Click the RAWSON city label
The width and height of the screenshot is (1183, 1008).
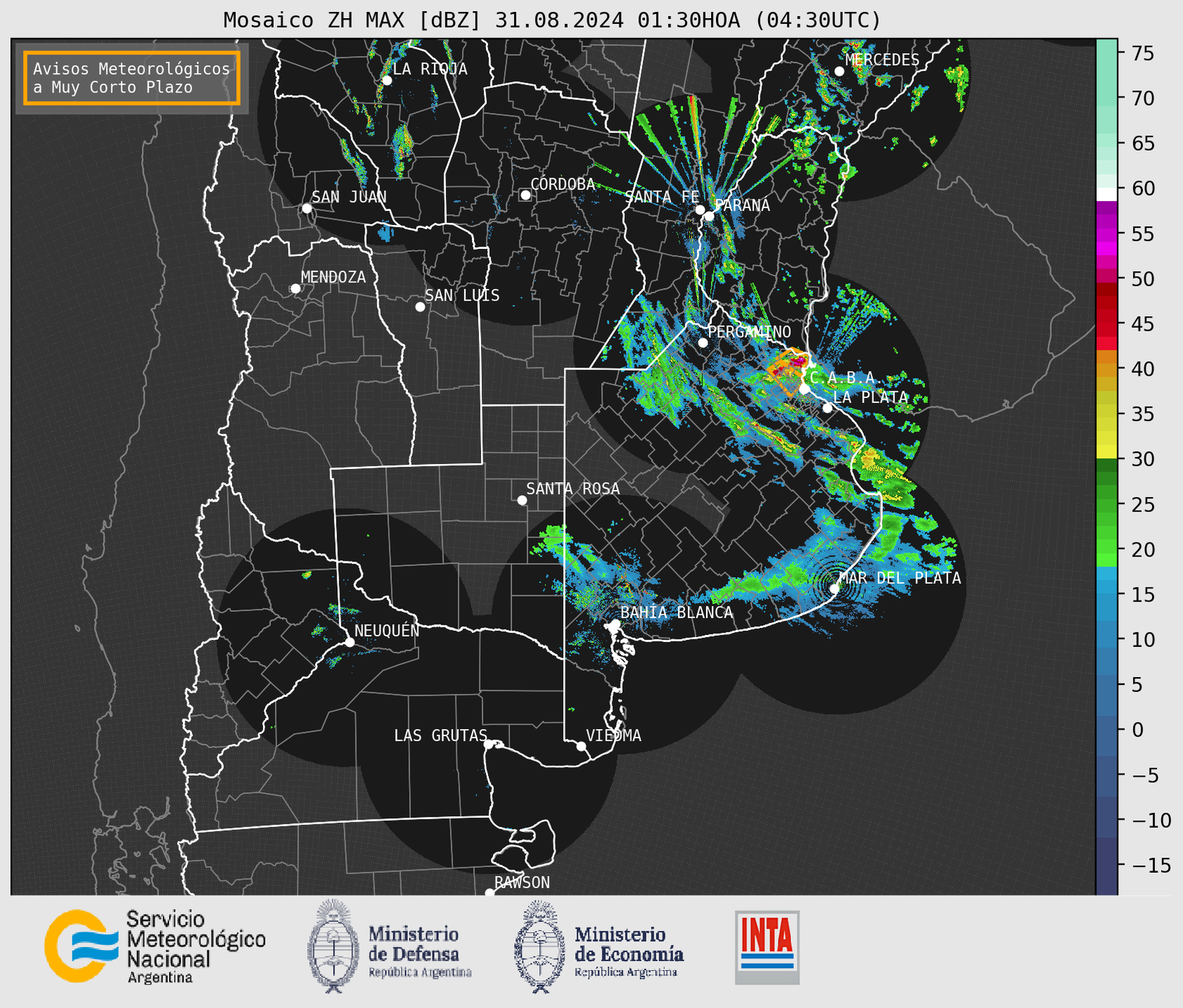(522, 883)
